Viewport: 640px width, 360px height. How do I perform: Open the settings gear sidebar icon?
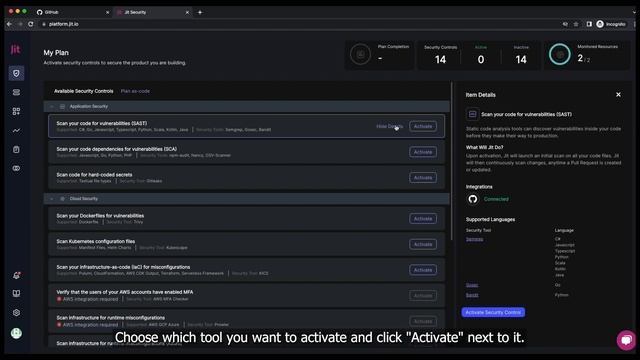[16, 313]
